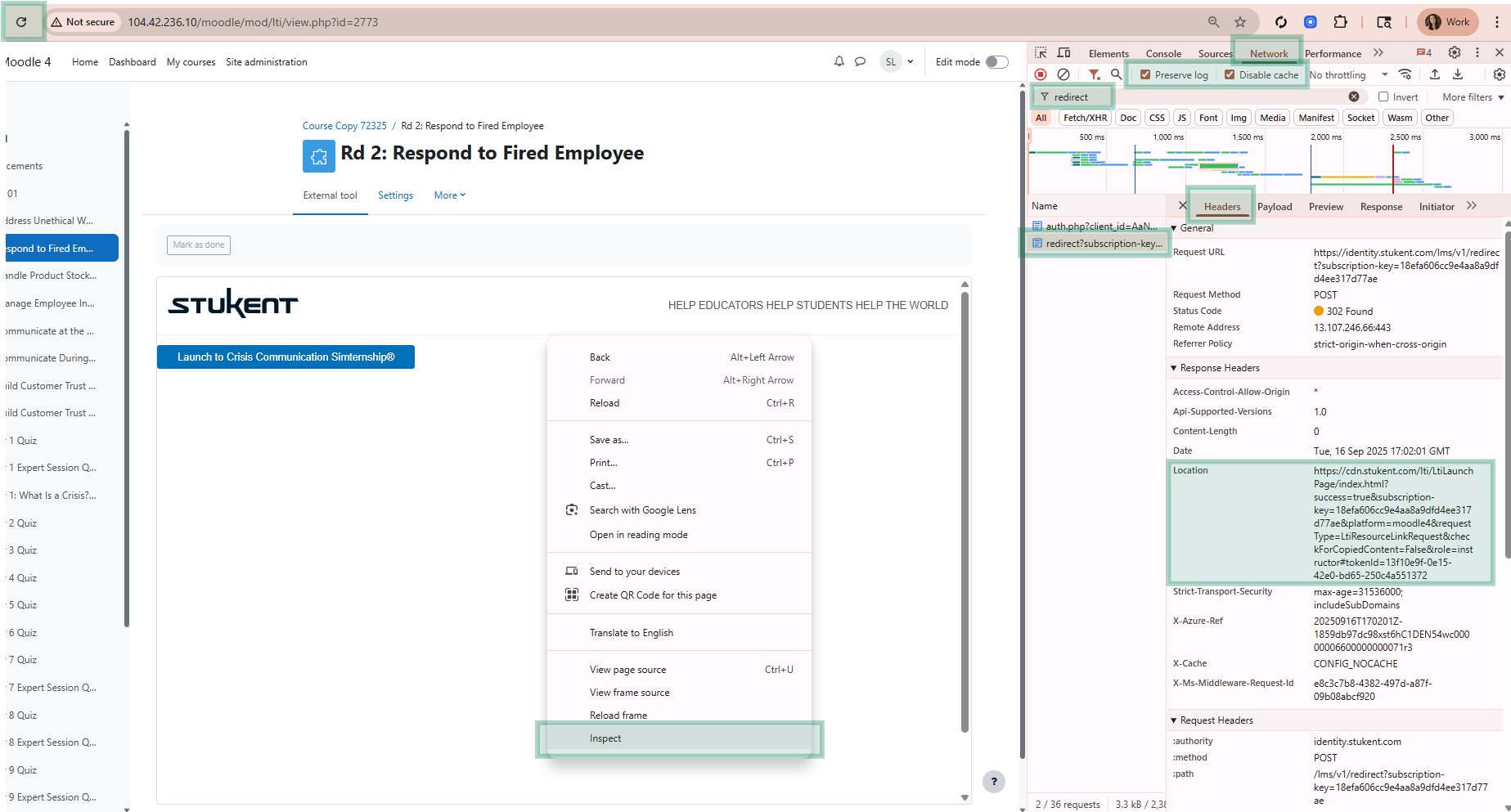Open the Course Copy 72325 breadcrumb link
The height and width of the screenshot is (812, 1511).
(x=344, y=126)
